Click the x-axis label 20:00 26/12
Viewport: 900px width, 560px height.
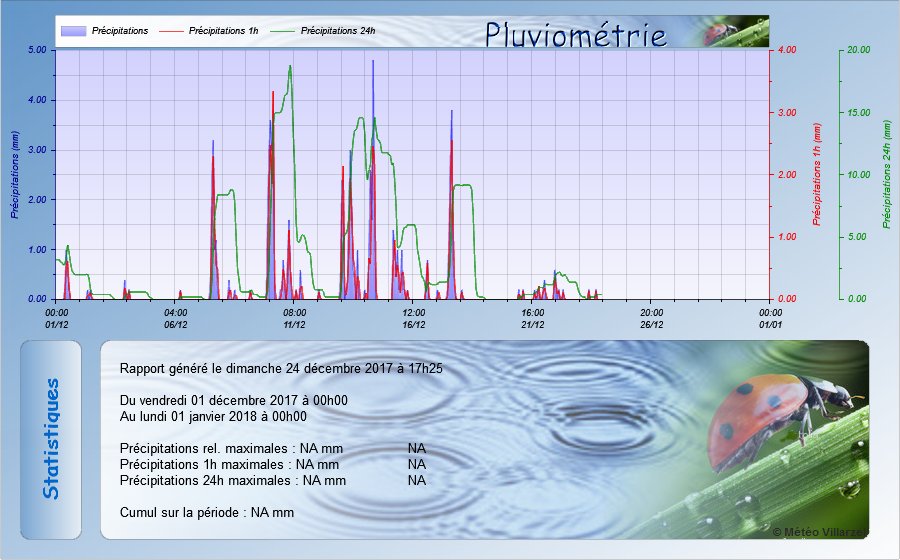pos(651,318)
